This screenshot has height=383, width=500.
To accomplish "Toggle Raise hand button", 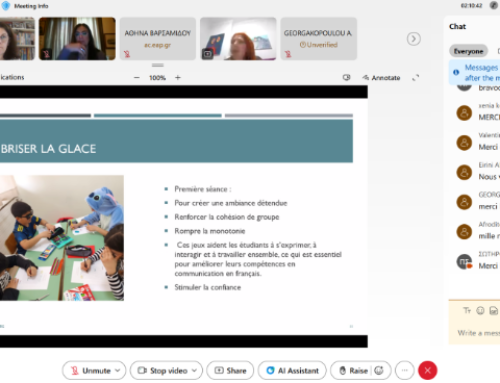I will tap(353, 370).
